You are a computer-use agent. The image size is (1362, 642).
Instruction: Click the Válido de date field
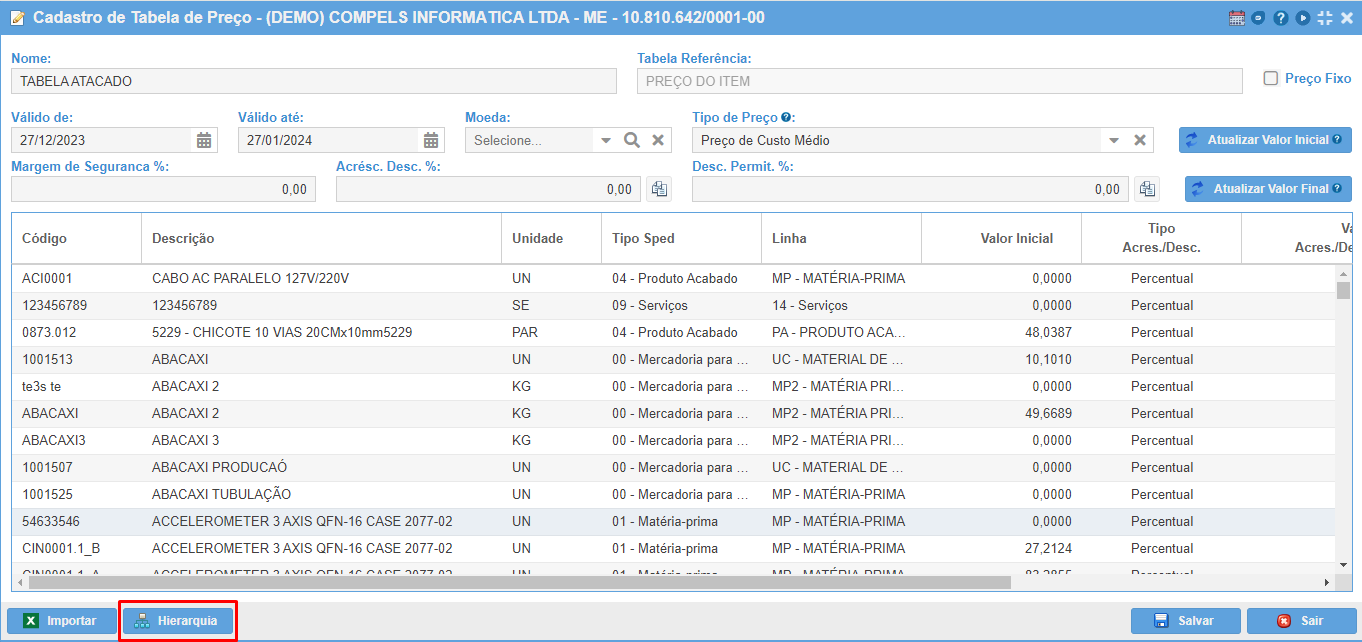point(101,140)
